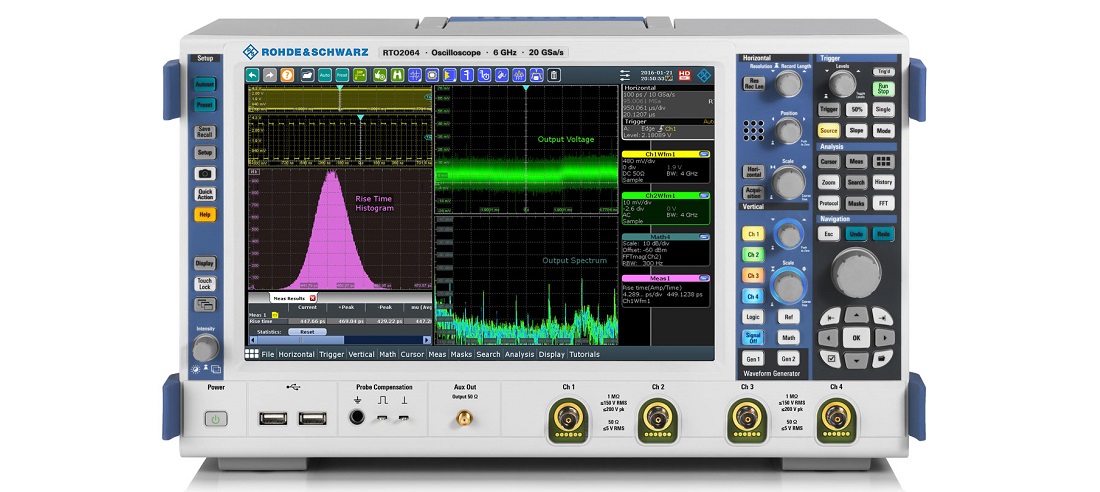Click the trigger Levels knob
1100x492 pixels.
click(x=843, y=84)
